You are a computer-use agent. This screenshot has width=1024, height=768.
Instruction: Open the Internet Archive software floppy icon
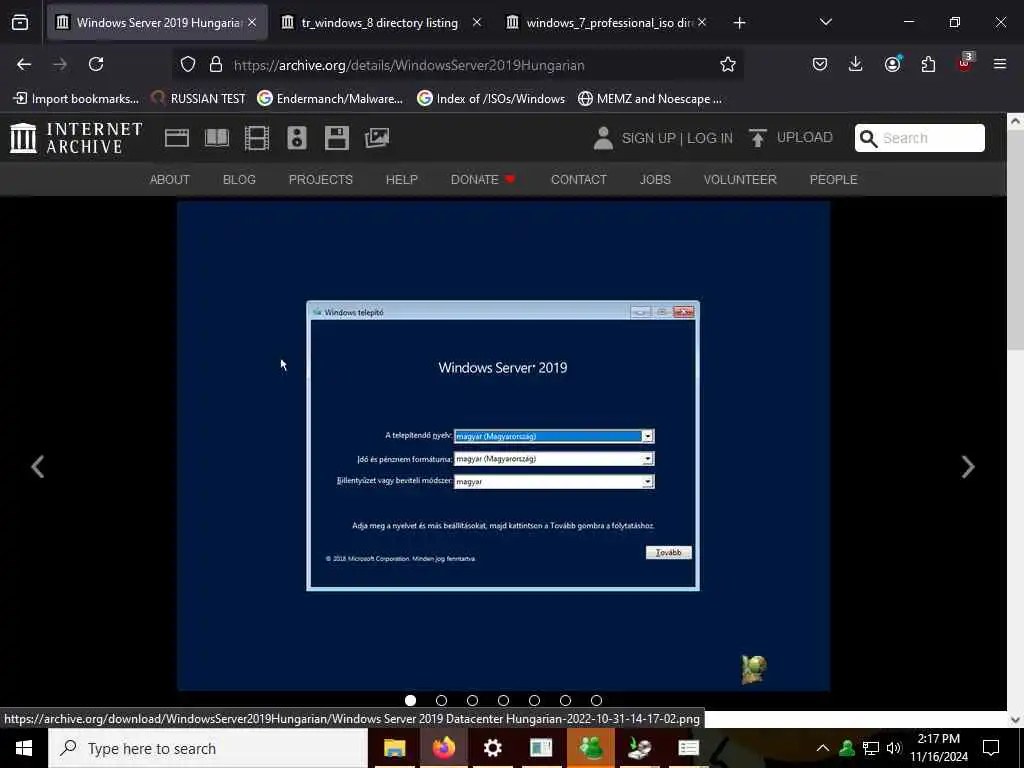[337, 138]
